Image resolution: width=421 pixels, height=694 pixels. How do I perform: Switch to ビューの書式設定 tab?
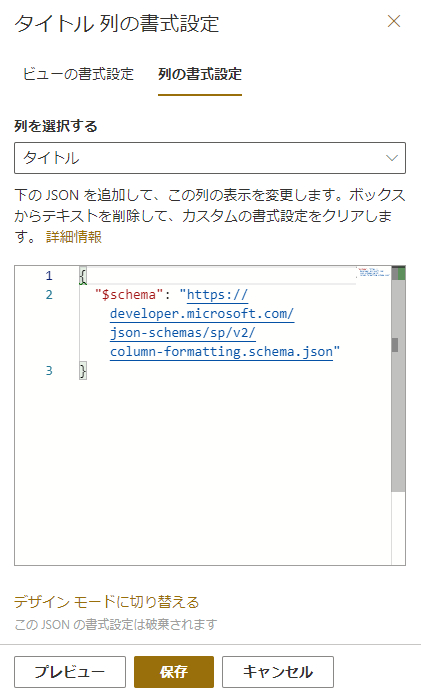[78, 74]
